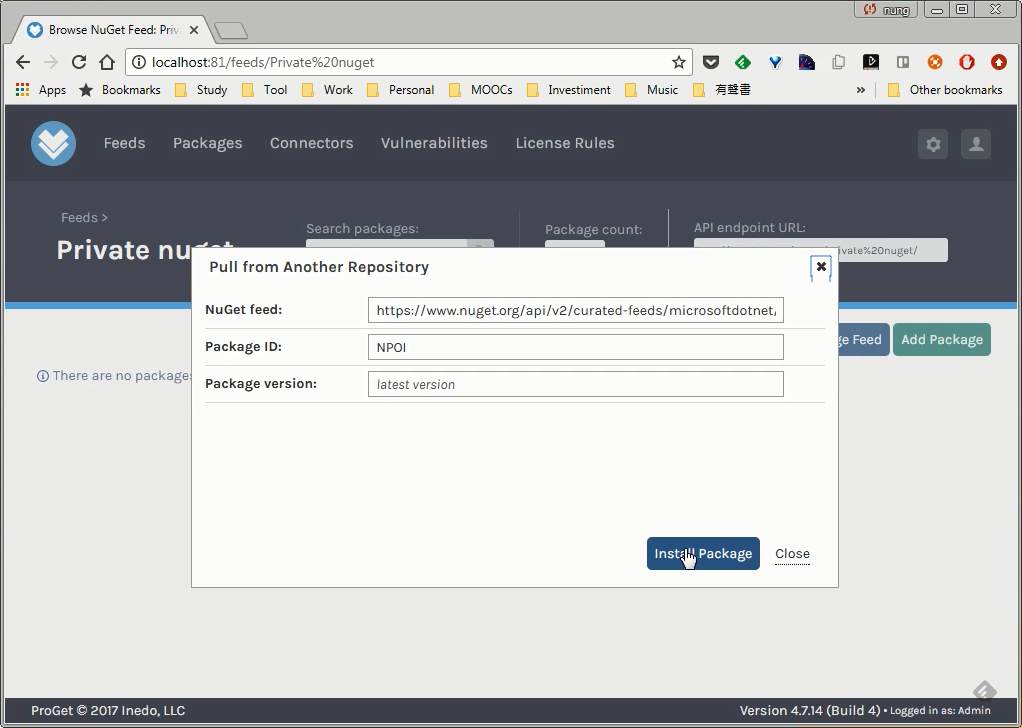Open the user profile icon
The width and height of the screenshot is (1022, 728).
976,144
